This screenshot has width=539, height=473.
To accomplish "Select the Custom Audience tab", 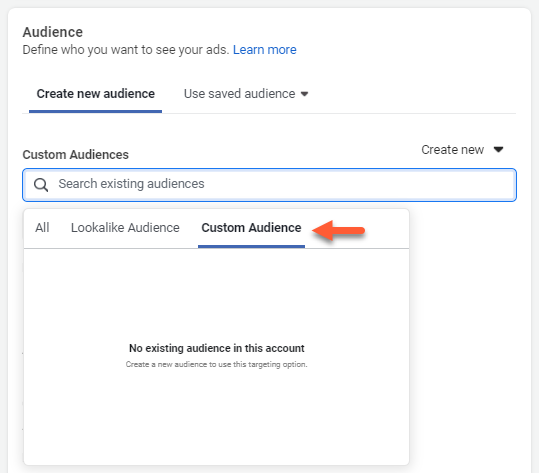I will tap(251, 228).
